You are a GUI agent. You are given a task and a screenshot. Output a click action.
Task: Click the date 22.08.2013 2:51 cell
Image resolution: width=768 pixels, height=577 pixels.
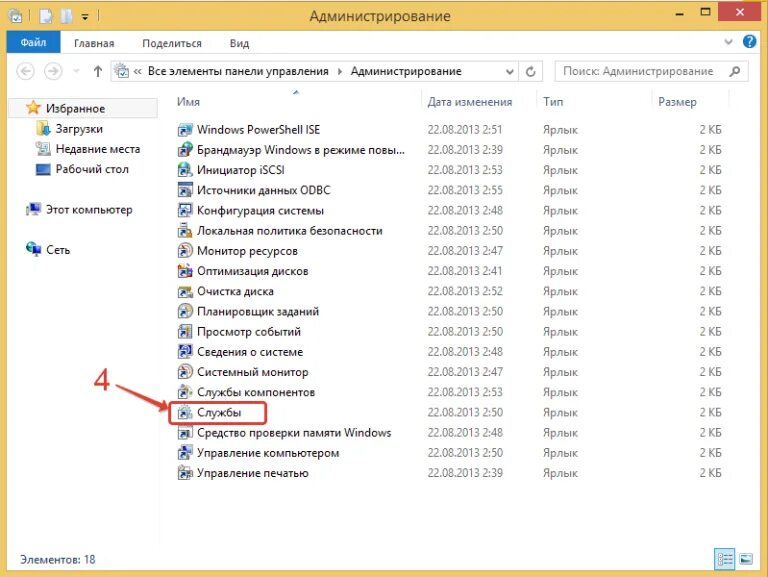pos(465,130)
